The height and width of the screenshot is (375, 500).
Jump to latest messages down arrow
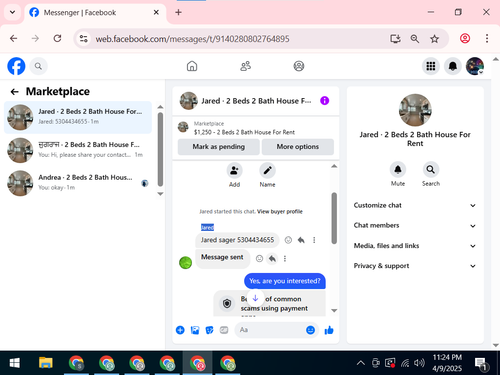(255, 298)
